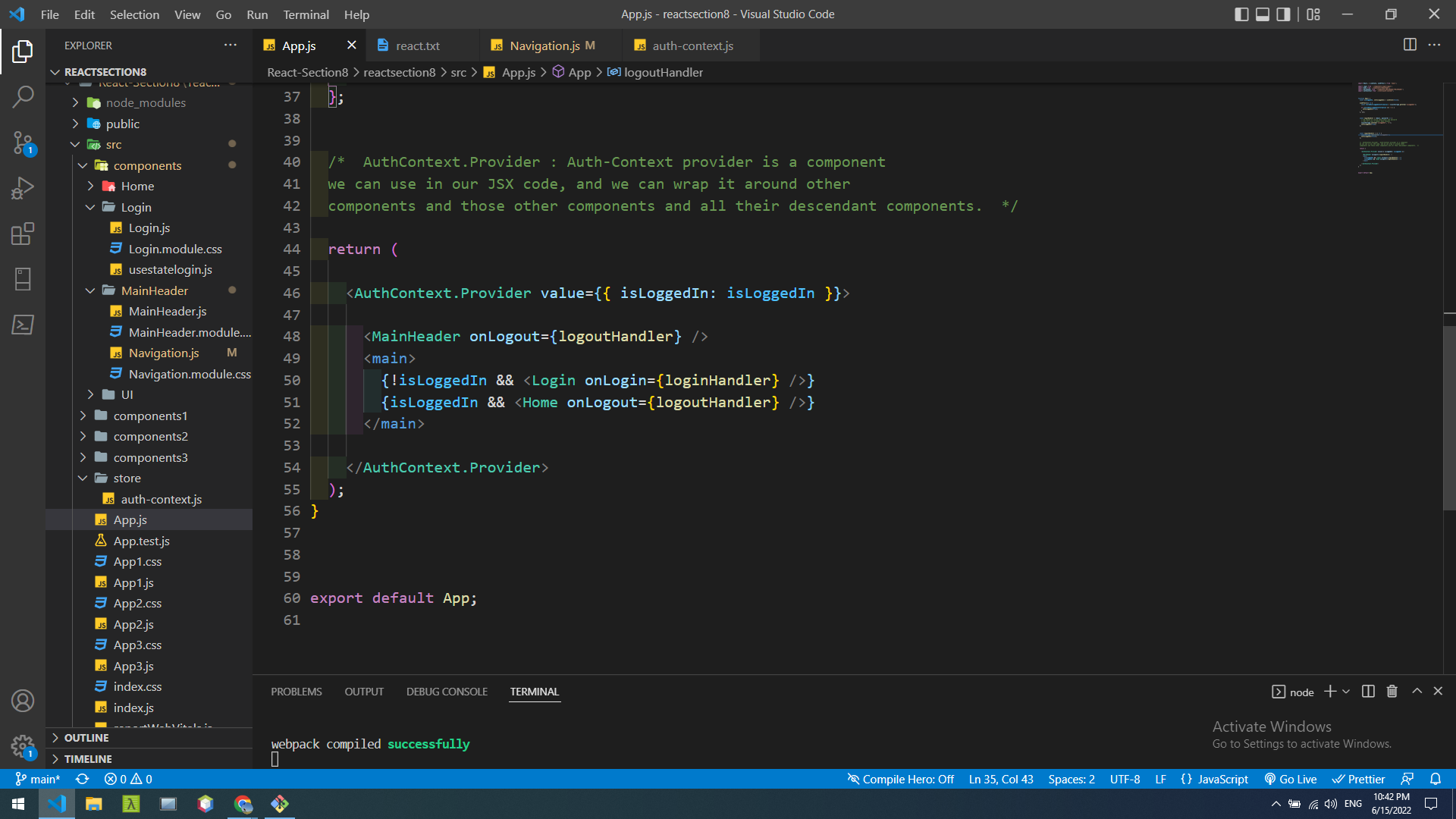Kill terminal with trash icon
1456x819 pixels.
coord(1392,692)
